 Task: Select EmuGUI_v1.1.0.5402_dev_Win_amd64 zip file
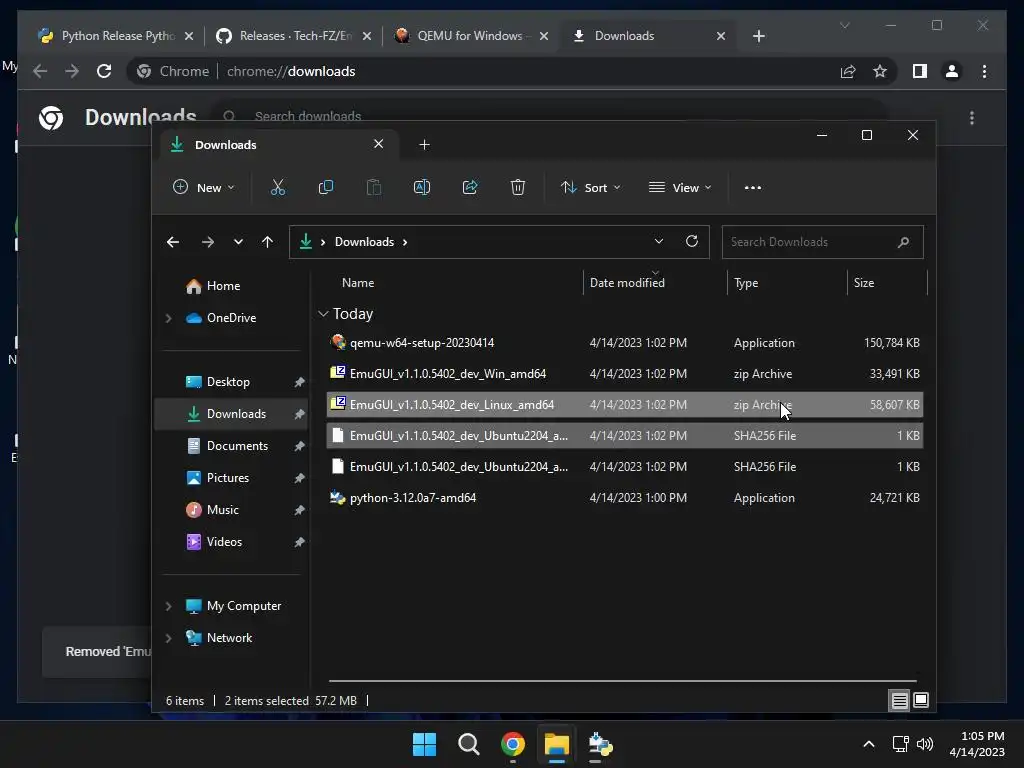point(624,374)
